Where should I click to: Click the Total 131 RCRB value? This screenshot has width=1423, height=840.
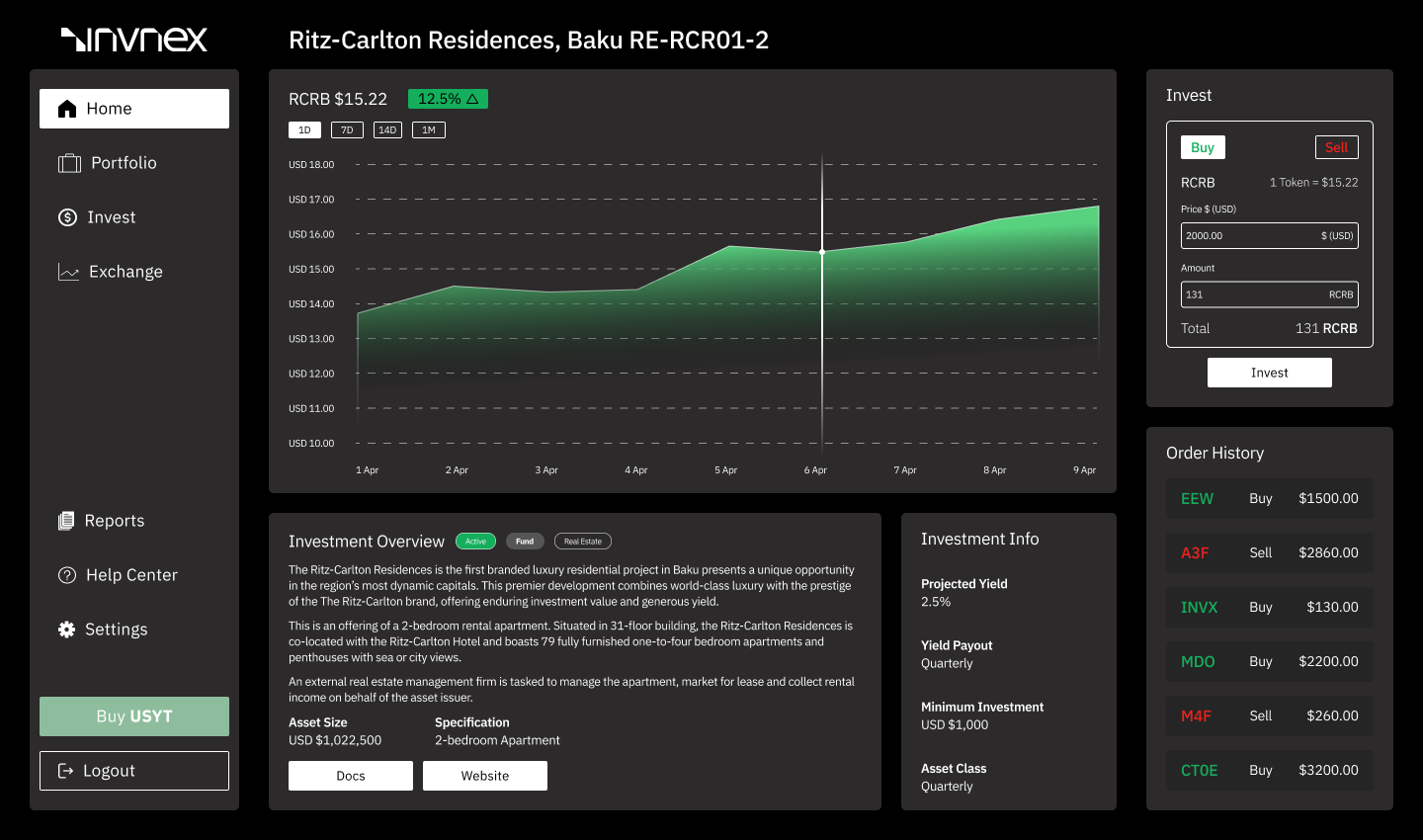click(1326, 328)
